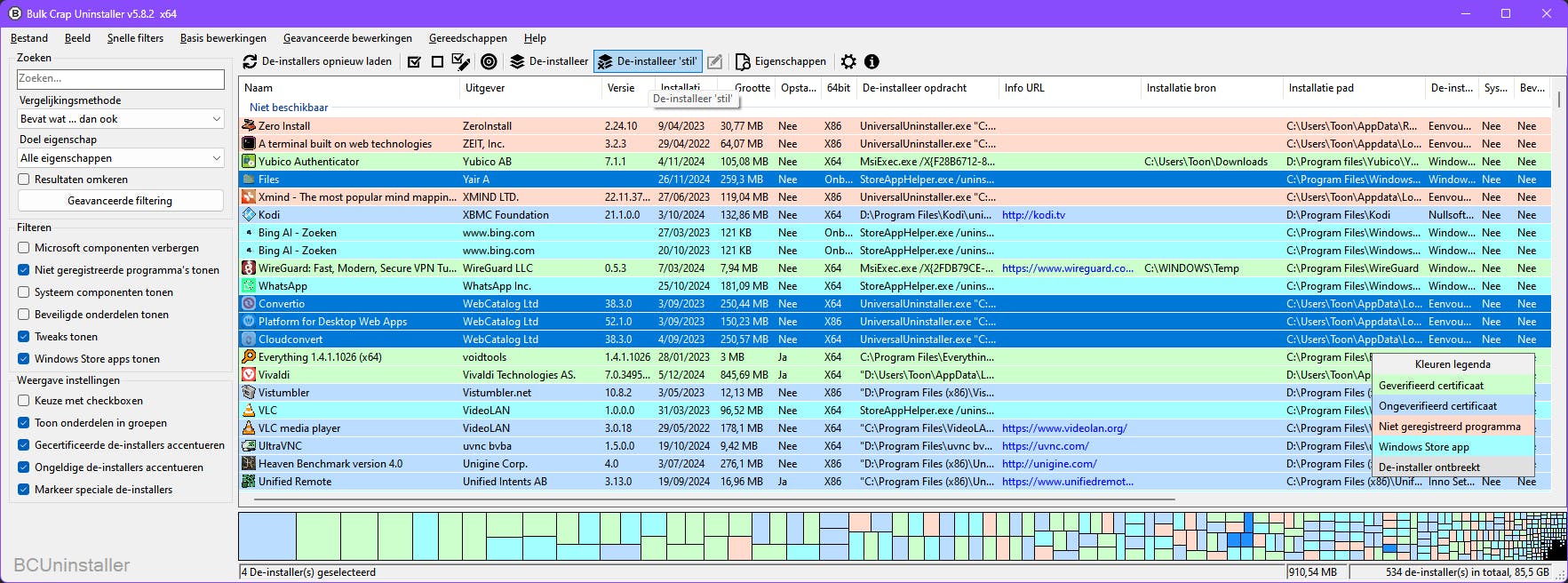Click the checkbox-with-pencil toolbar icon
The width and height of the screenshot is (1568, 583).
point(460,61)
